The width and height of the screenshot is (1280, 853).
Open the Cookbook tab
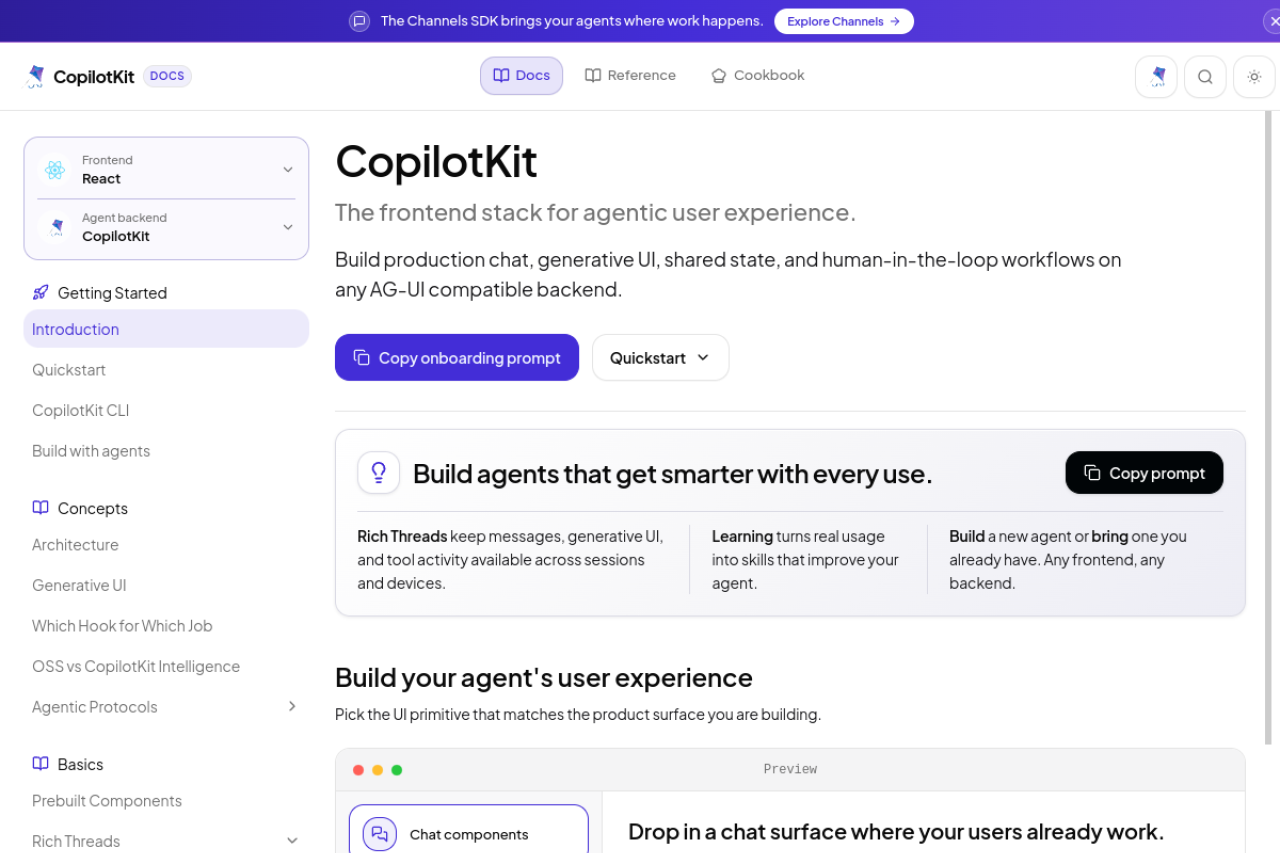tap(757, 76)
